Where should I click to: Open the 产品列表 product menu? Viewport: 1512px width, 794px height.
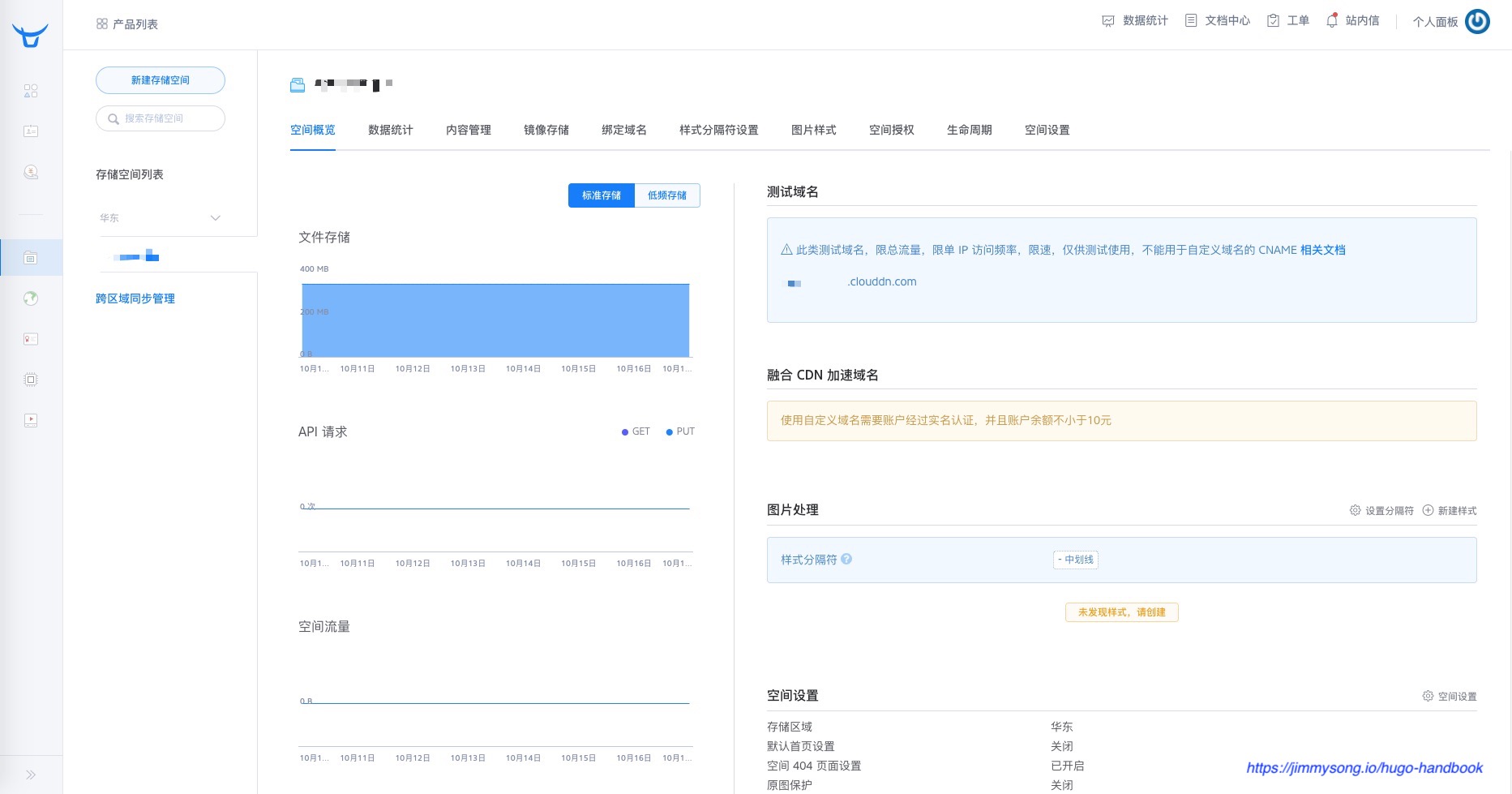pos(127,24)
